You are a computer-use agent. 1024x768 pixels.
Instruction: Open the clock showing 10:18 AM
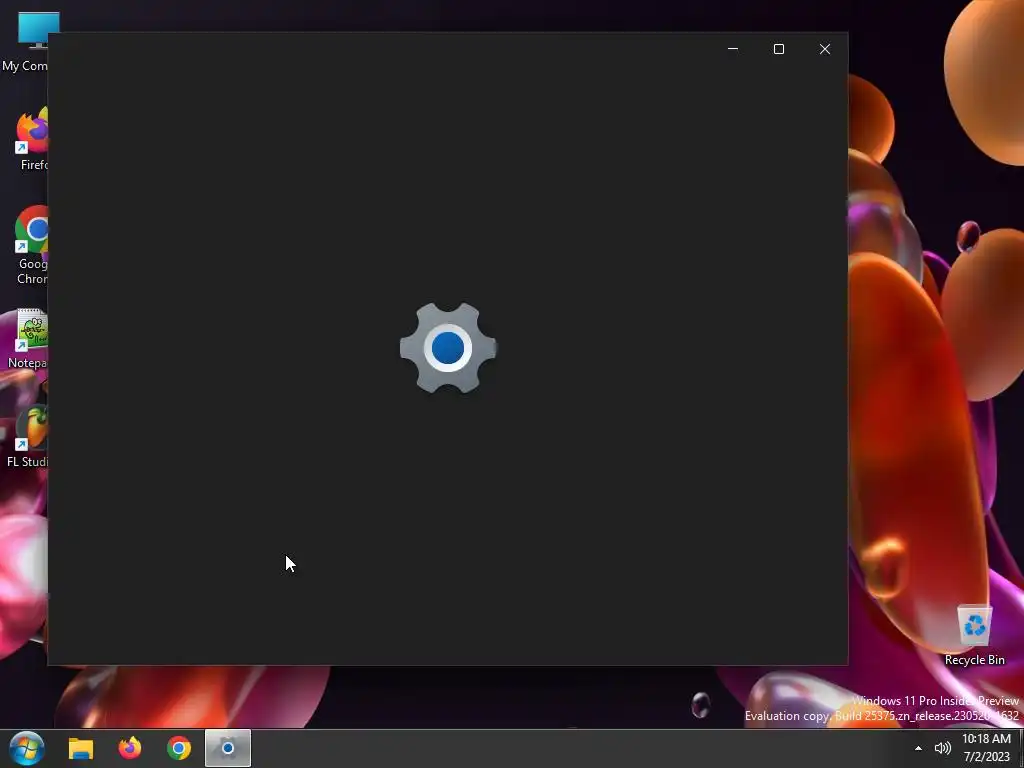(986, 748)
